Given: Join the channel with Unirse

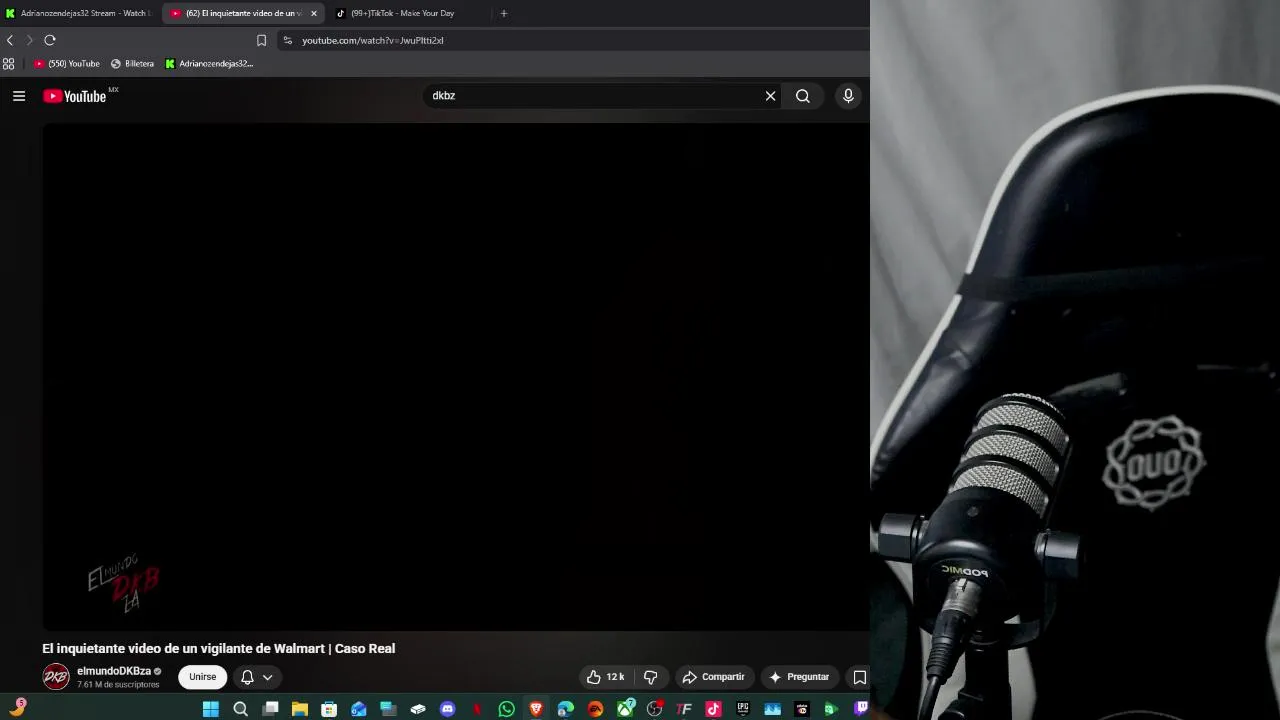Looking at the screenshot, I should point(203,677).
